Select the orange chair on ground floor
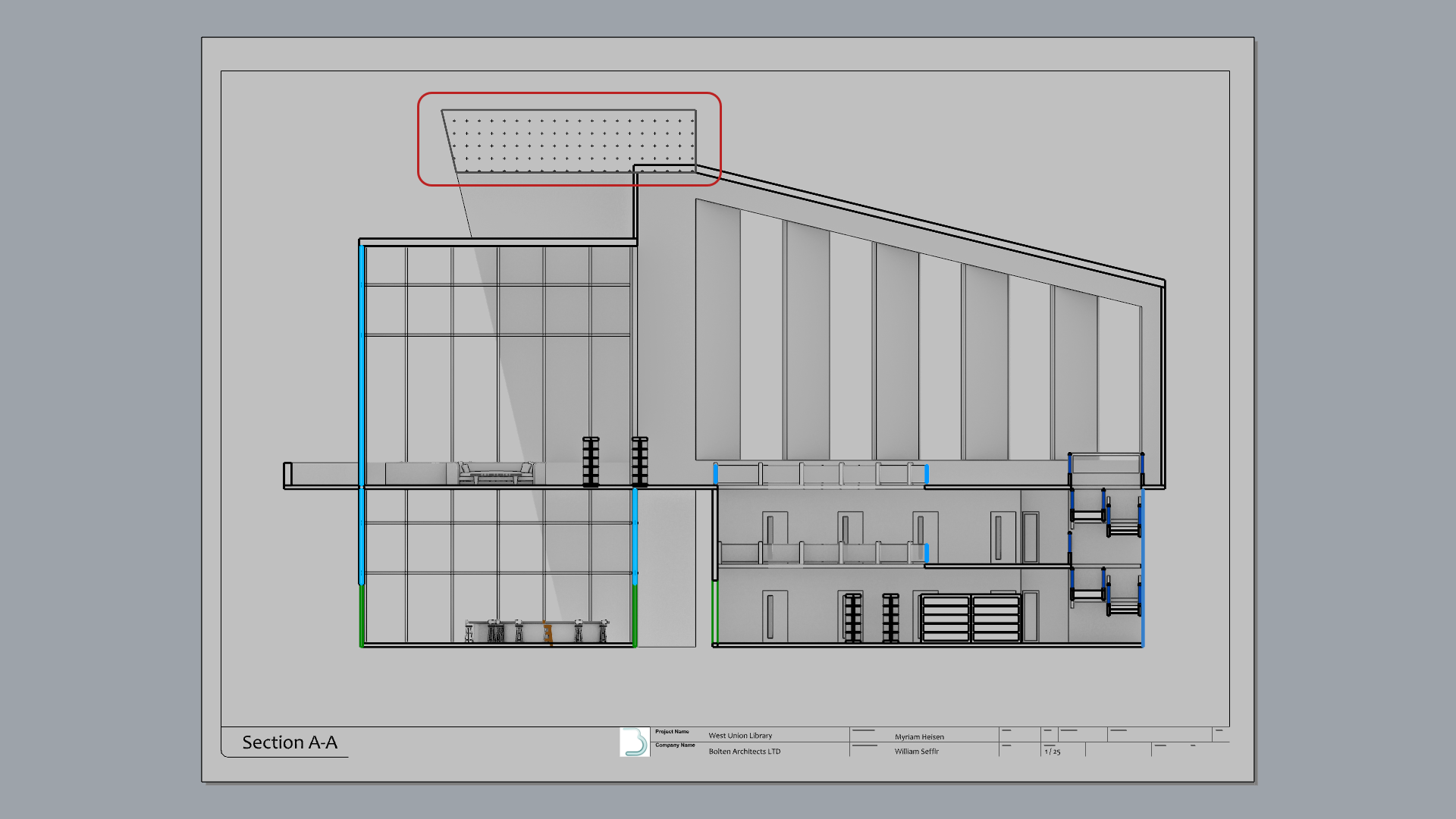1456x819 pixels. (x=547, y=632)
